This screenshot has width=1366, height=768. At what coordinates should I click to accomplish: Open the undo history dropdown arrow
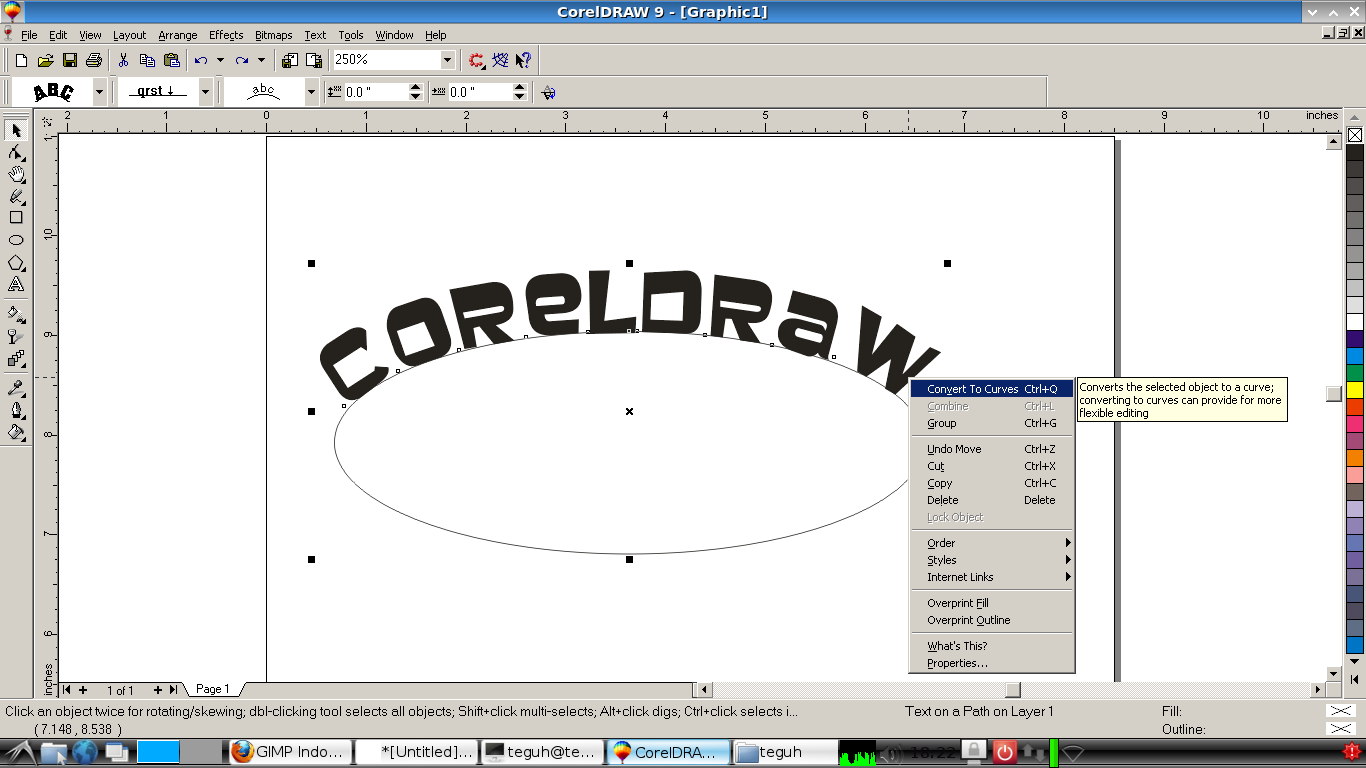(x=220, y=60)
